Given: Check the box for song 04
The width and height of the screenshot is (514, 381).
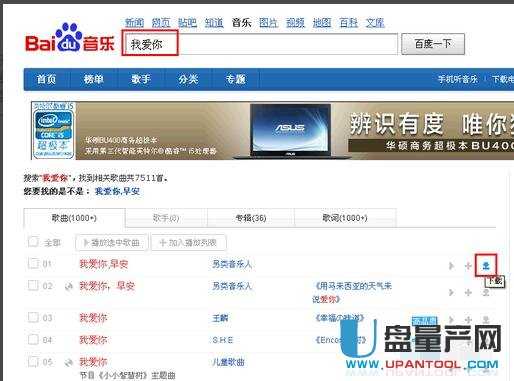Looking at the screenshot, I should [x=33, y=339].
